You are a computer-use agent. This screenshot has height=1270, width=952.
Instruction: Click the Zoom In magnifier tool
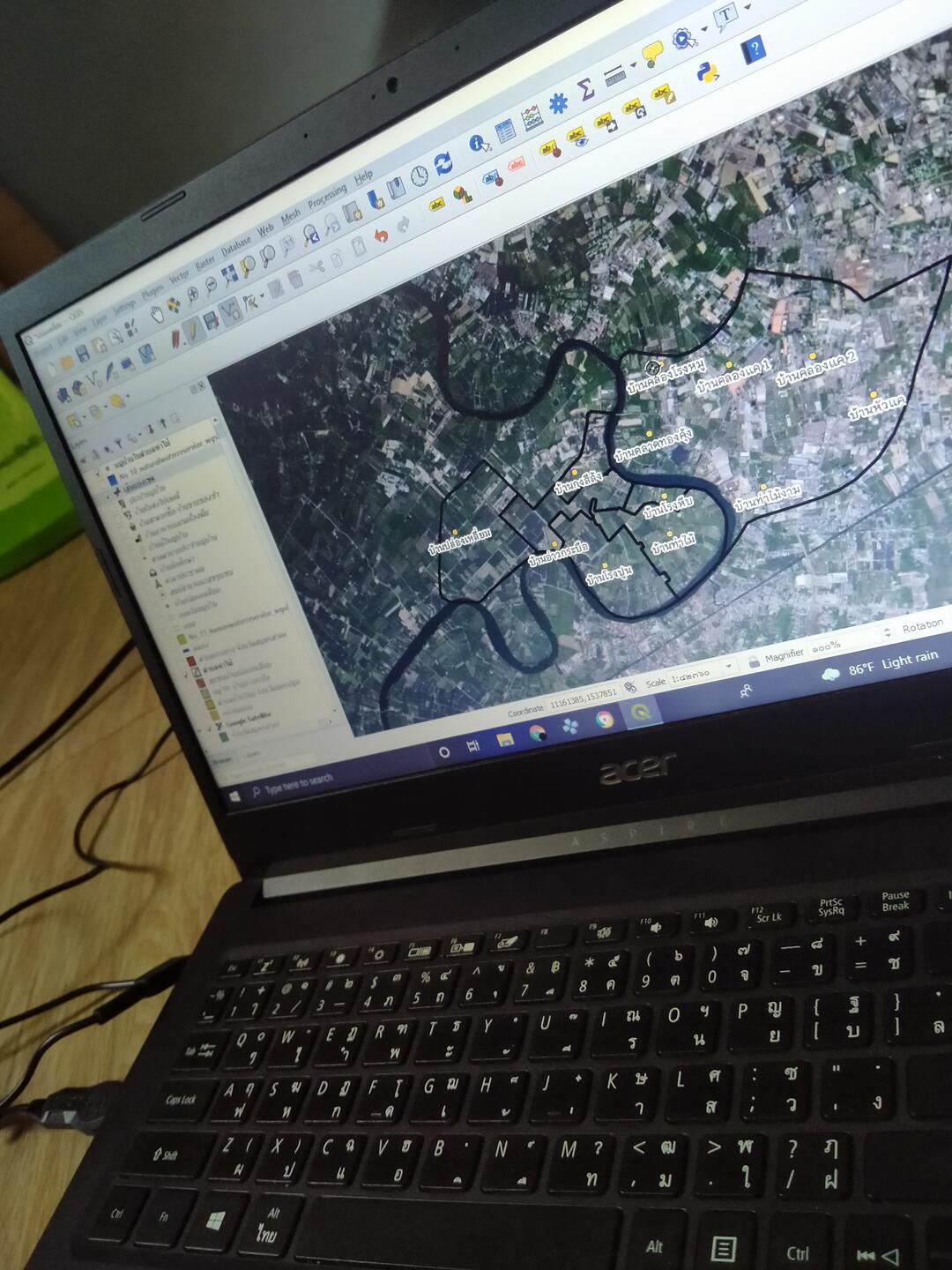(192, 294)
